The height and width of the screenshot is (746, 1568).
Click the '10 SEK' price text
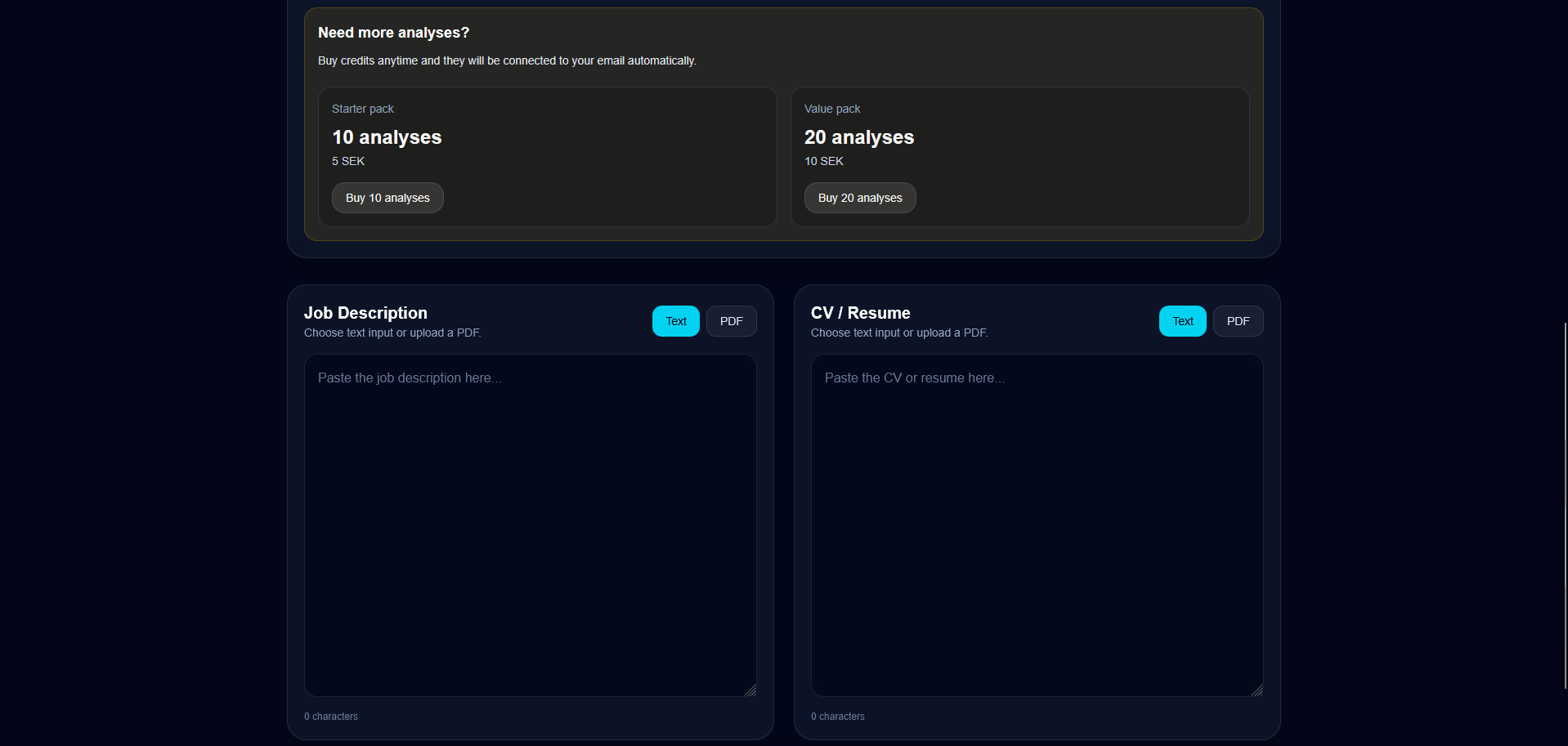click(x=824, y=161)
